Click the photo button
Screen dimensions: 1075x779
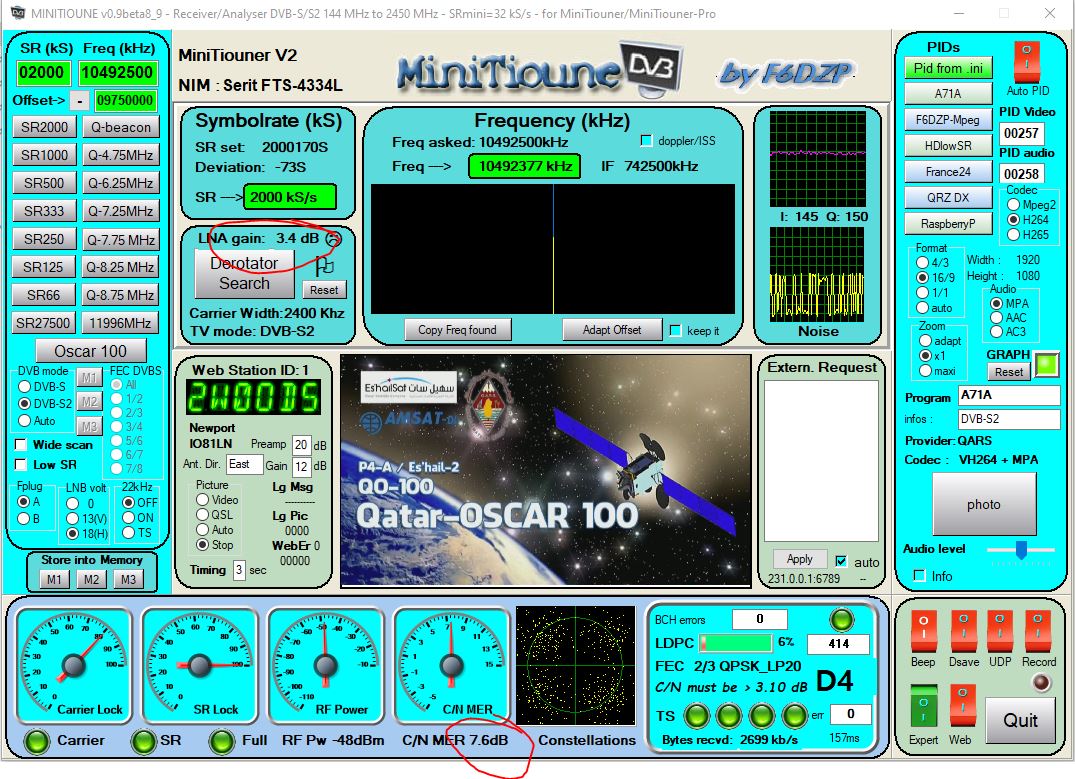click(984, 504)
